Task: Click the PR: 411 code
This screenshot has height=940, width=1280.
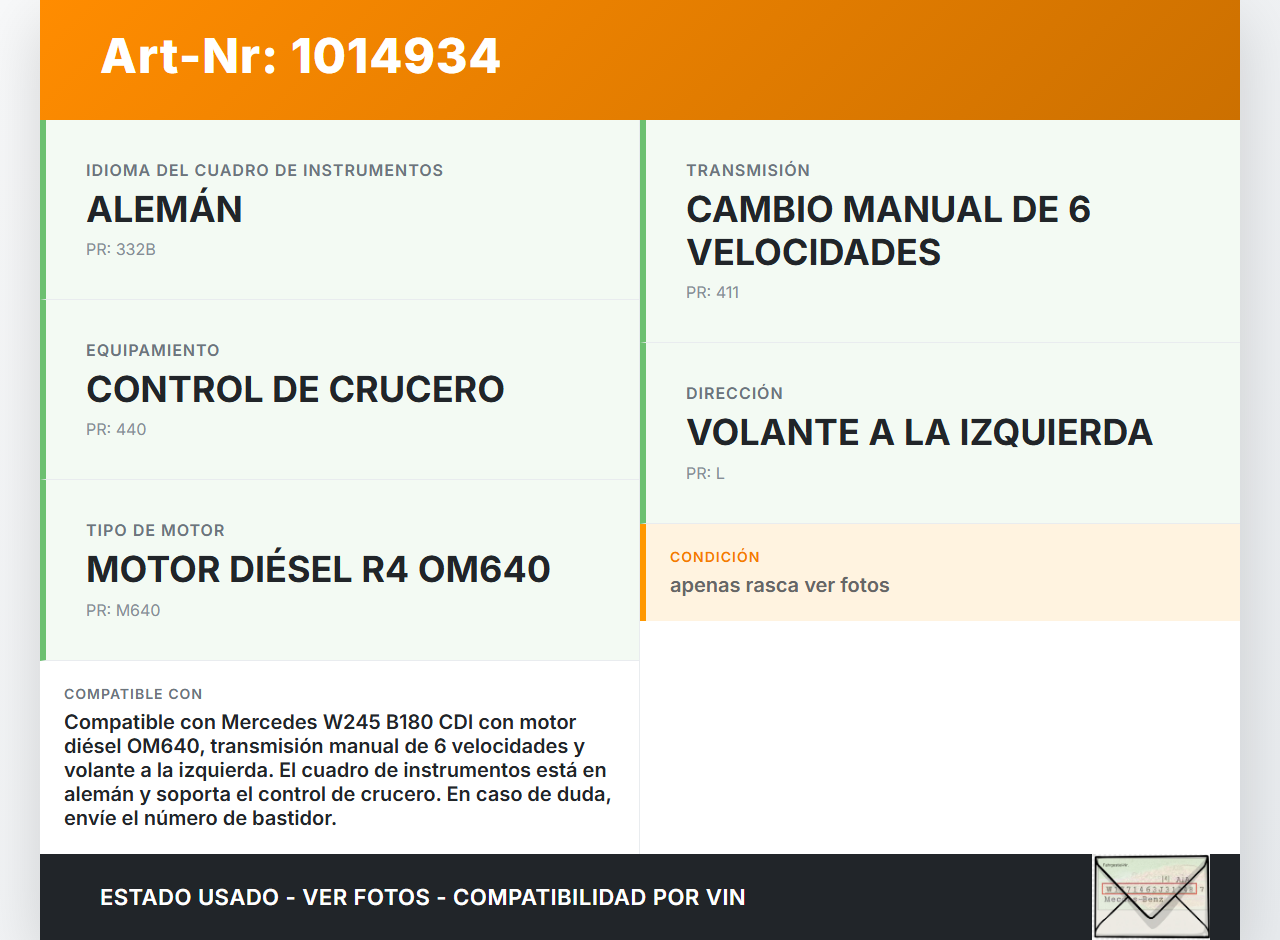Action: coord(712,293)
